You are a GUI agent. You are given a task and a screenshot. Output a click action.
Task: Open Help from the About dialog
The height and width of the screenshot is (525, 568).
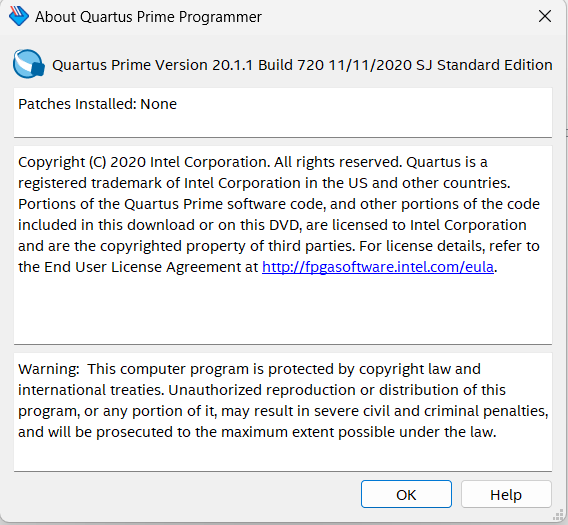click(x=506, y=495)
